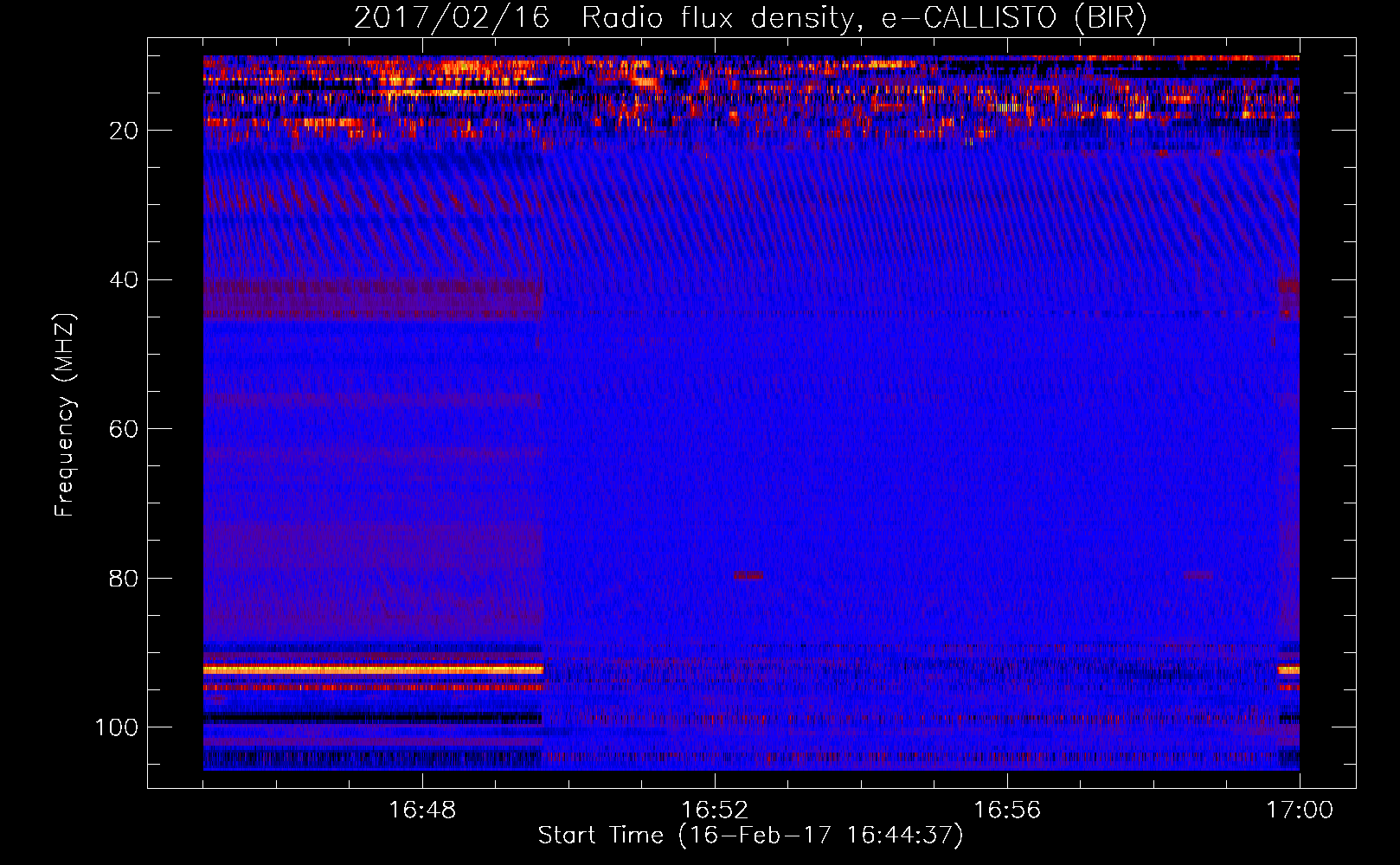This screenshot has height=865, width=1400.
Task: Click the 'Frequency (MHZ)' axis label
Action: coord(65,415)
